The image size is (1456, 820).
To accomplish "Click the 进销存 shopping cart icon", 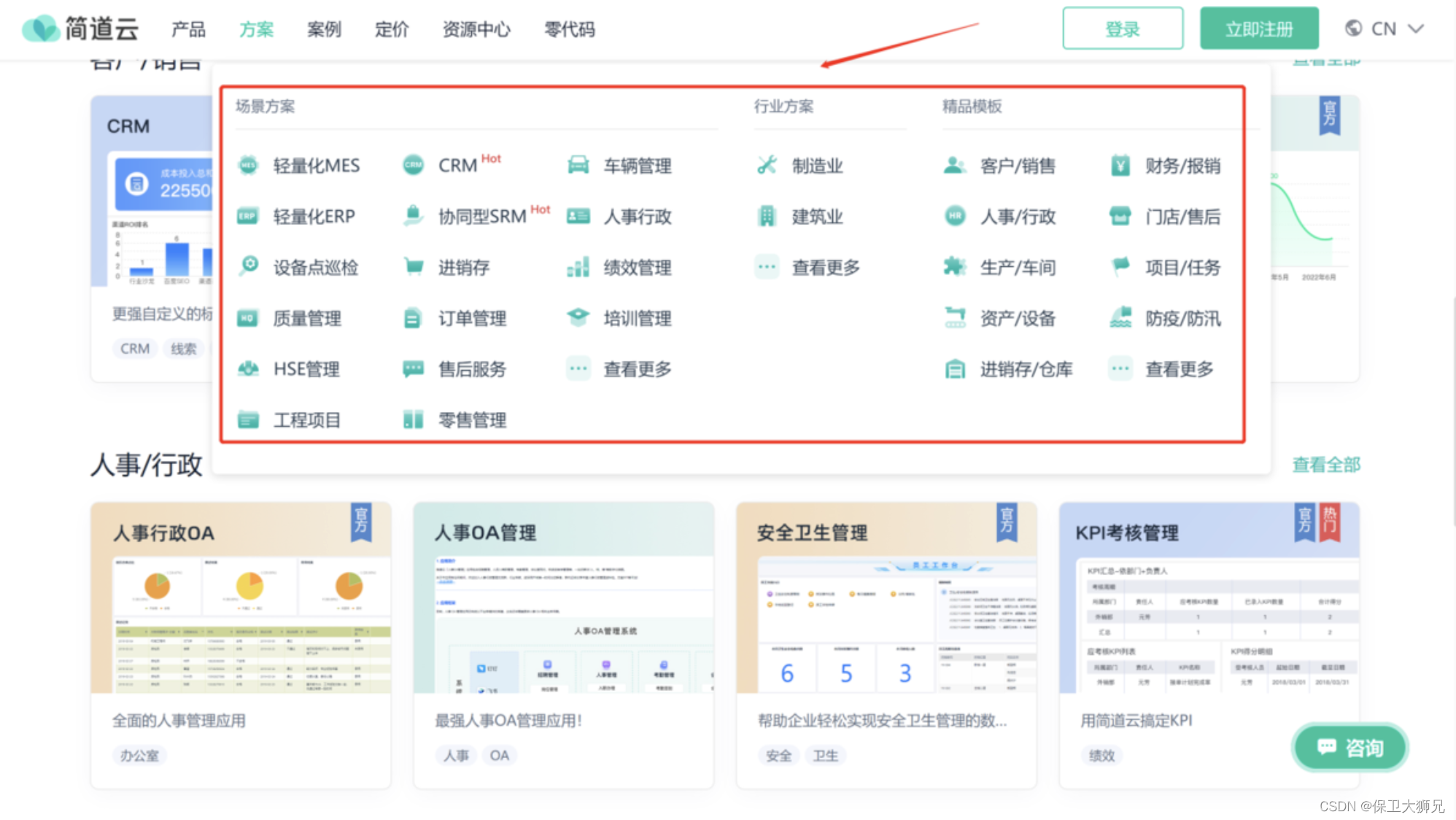I will click(x=413, y=267).
